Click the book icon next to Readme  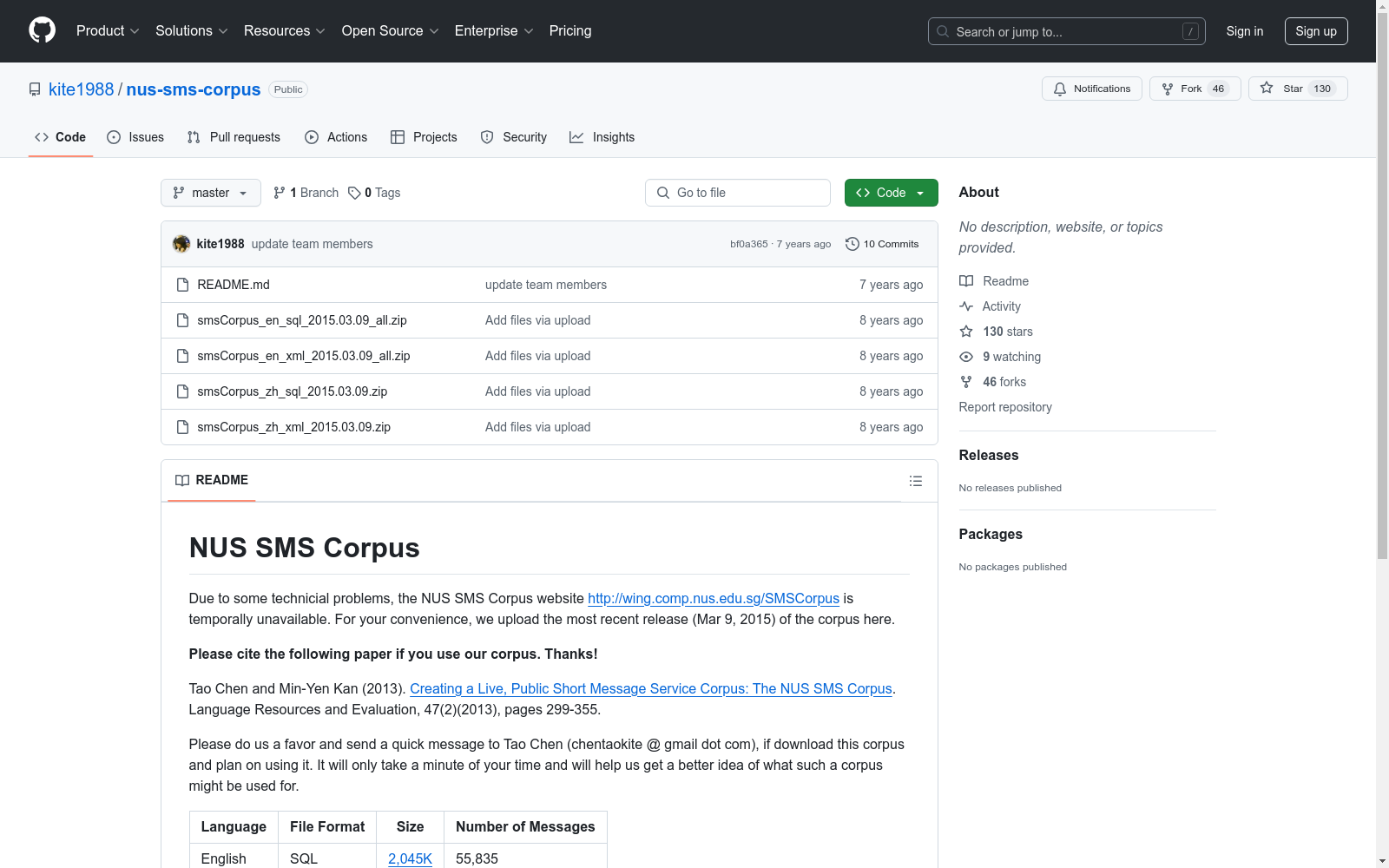(966, 281)
